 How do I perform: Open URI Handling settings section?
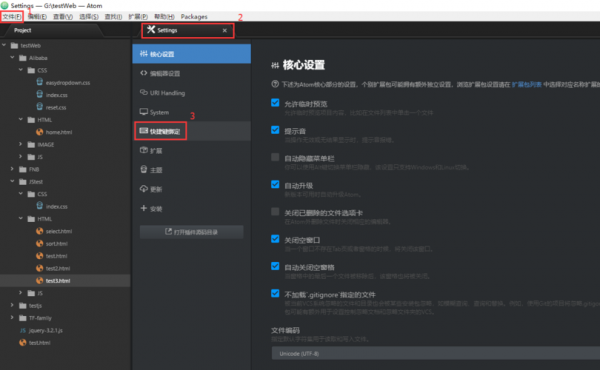click(x=192, y=93)
